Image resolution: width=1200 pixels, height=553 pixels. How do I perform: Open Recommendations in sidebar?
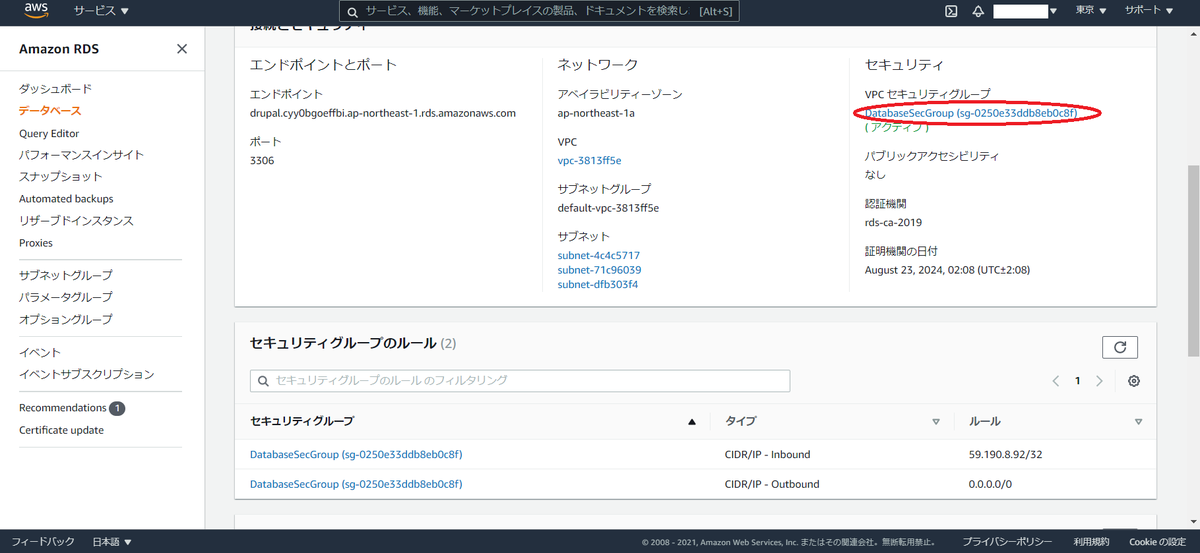(62, 408)
